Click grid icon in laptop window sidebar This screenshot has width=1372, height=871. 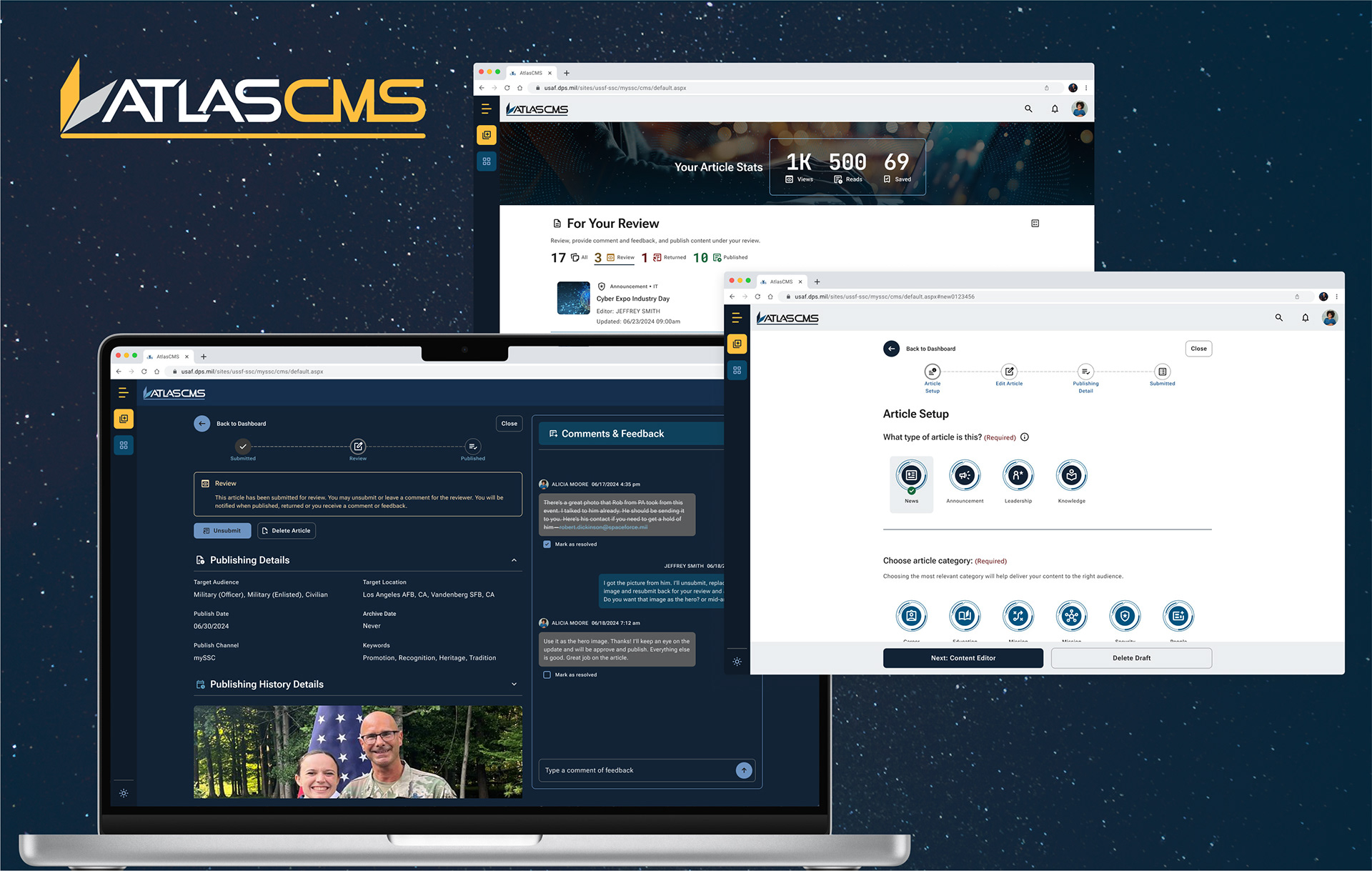pos(124,445)
